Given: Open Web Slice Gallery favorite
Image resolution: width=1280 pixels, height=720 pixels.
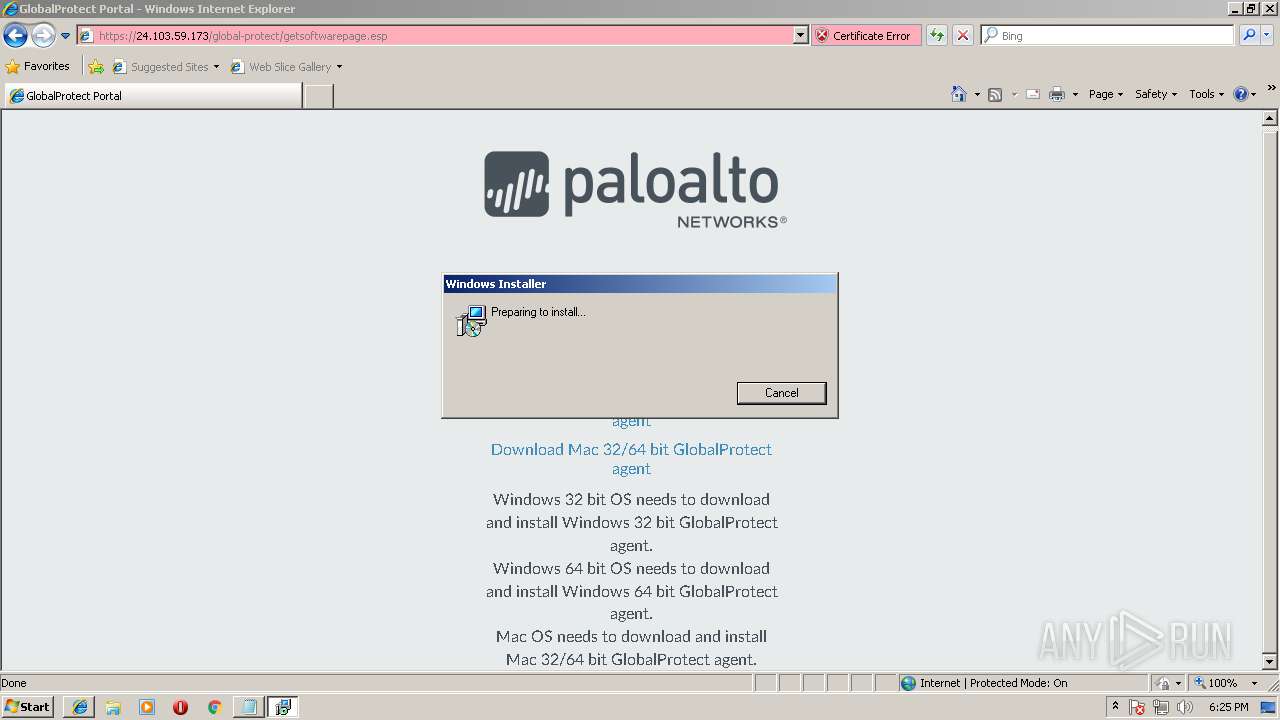Looking at the screenshot, I should [286, 67].
